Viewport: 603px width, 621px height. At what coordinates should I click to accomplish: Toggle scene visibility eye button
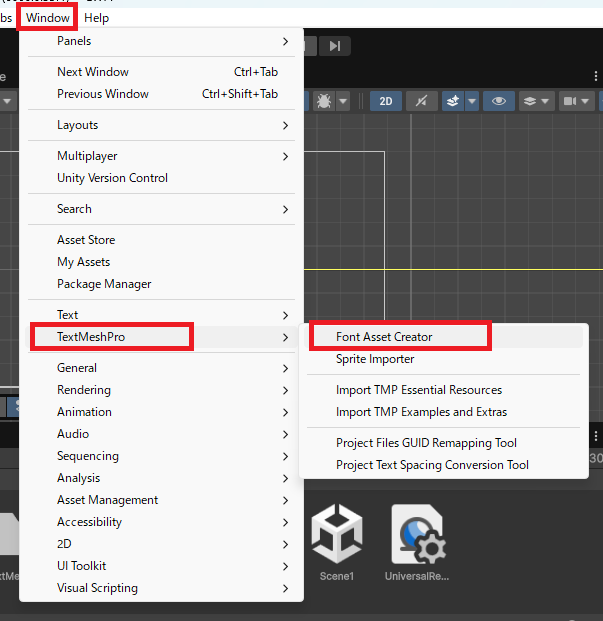tap(498, 101)
